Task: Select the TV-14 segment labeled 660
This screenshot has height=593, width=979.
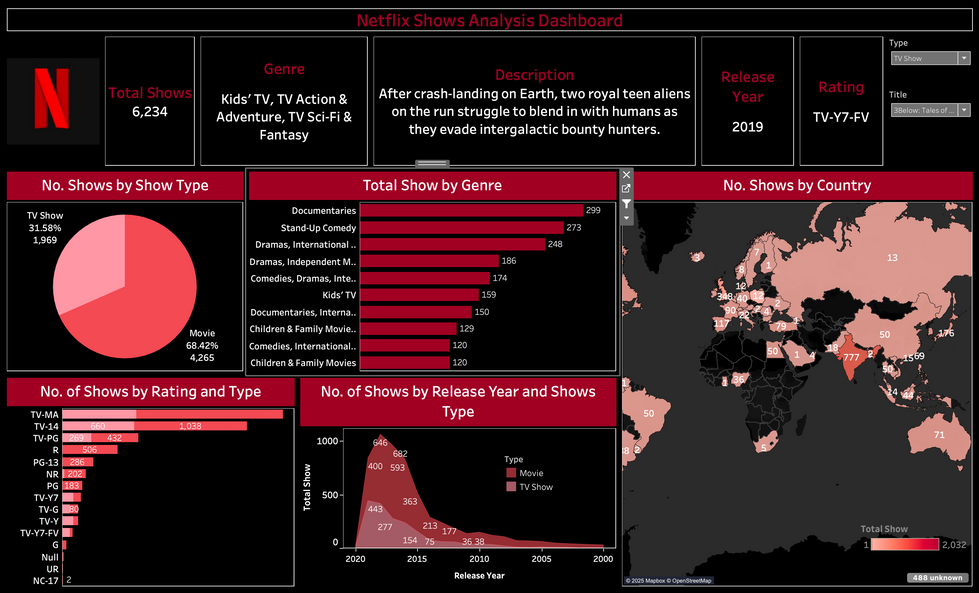Action: (98, 426)
